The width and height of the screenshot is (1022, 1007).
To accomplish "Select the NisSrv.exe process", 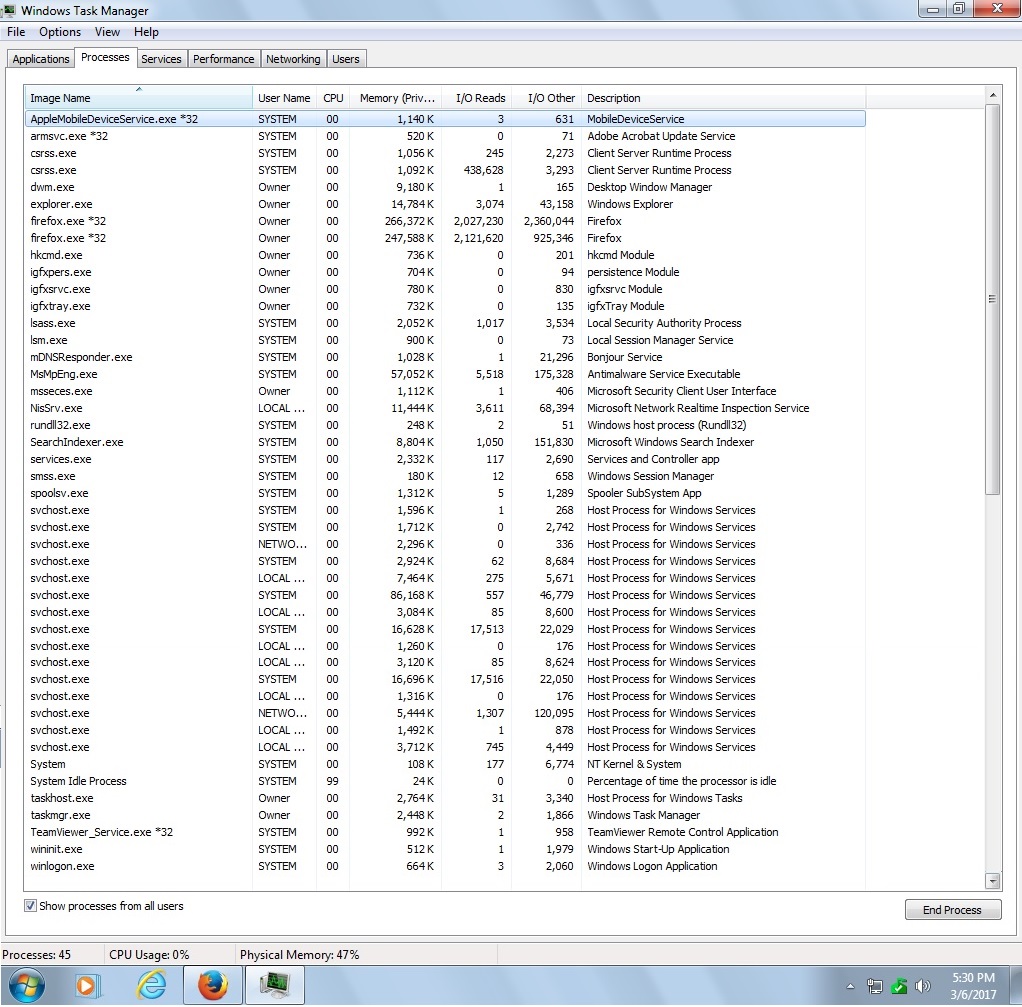I will [x=445, y=408].
